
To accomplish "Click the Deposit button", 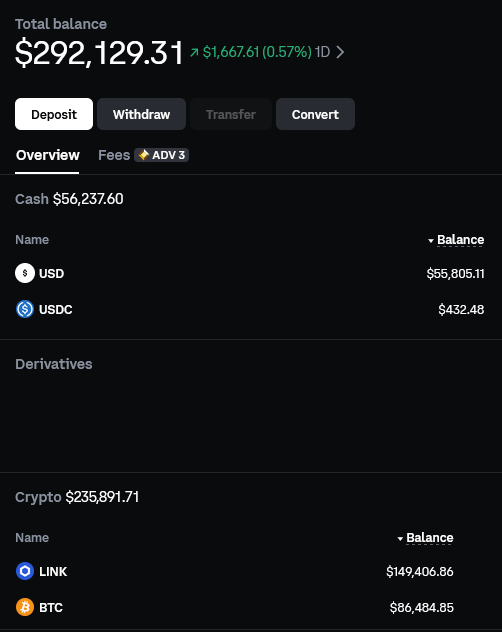I will (x=54, y=114).
